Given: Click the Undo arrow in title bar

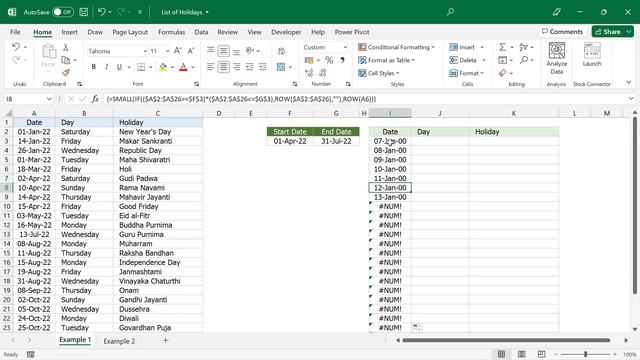Looking at the screenshot, I should point(102,12).
